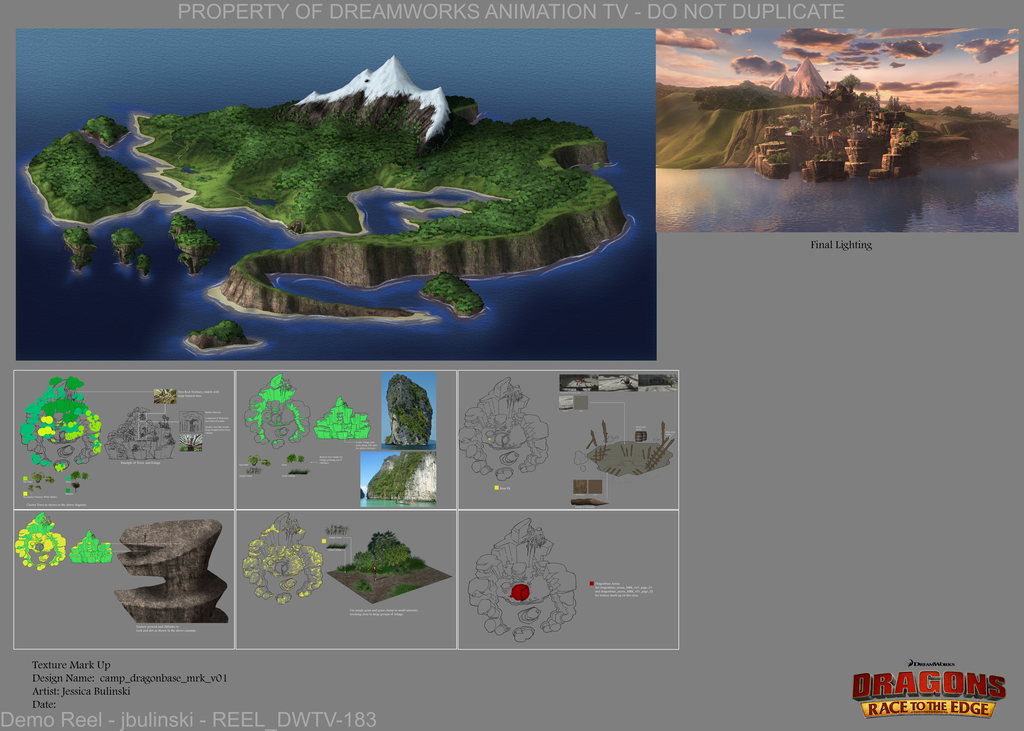Click the "Date:" label
The image size is (1024, 731).
tap(44, 704)
